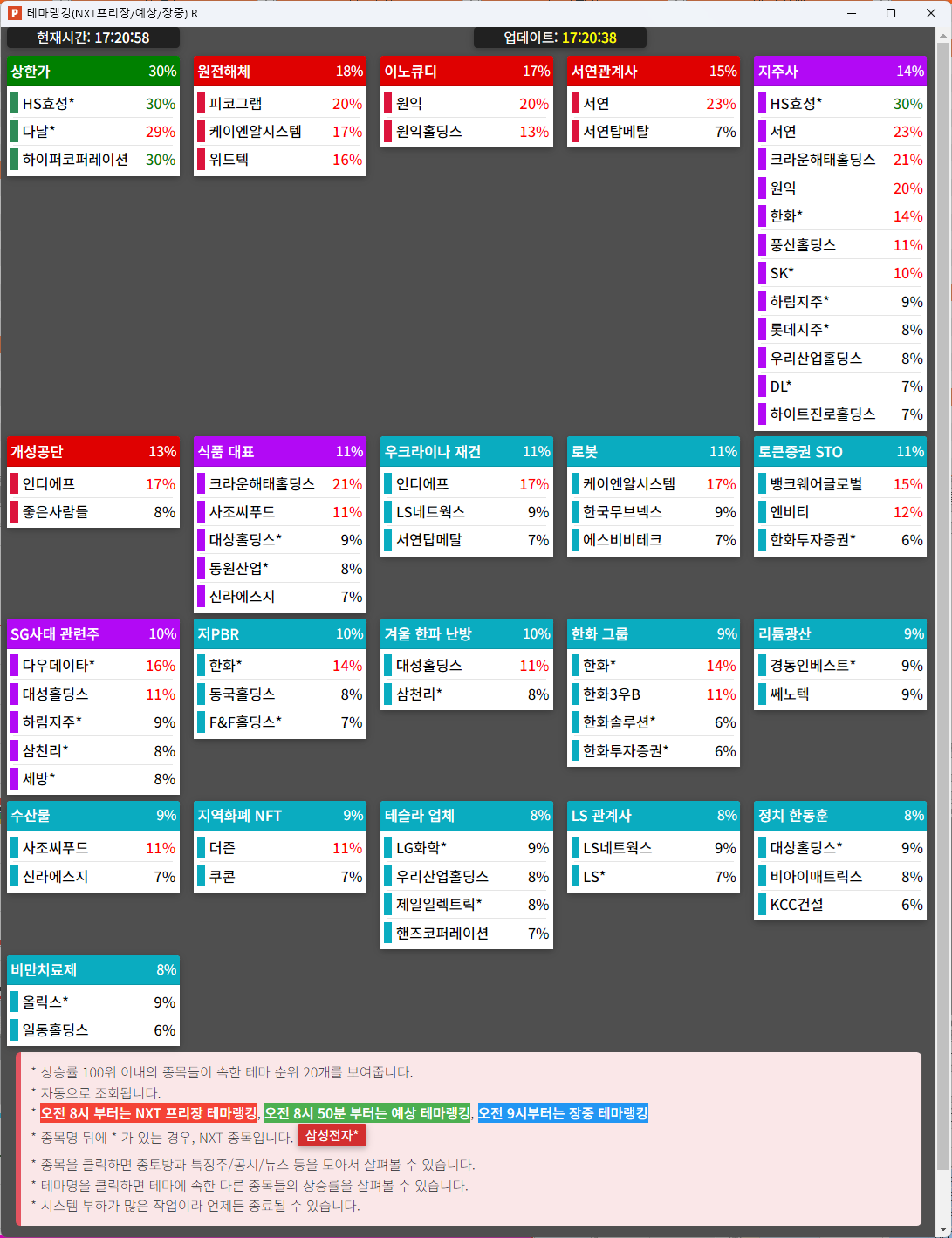Click the 우크라이나 재건 theme title
This screenshot has height=1238, width=952.
pos(433,452)
